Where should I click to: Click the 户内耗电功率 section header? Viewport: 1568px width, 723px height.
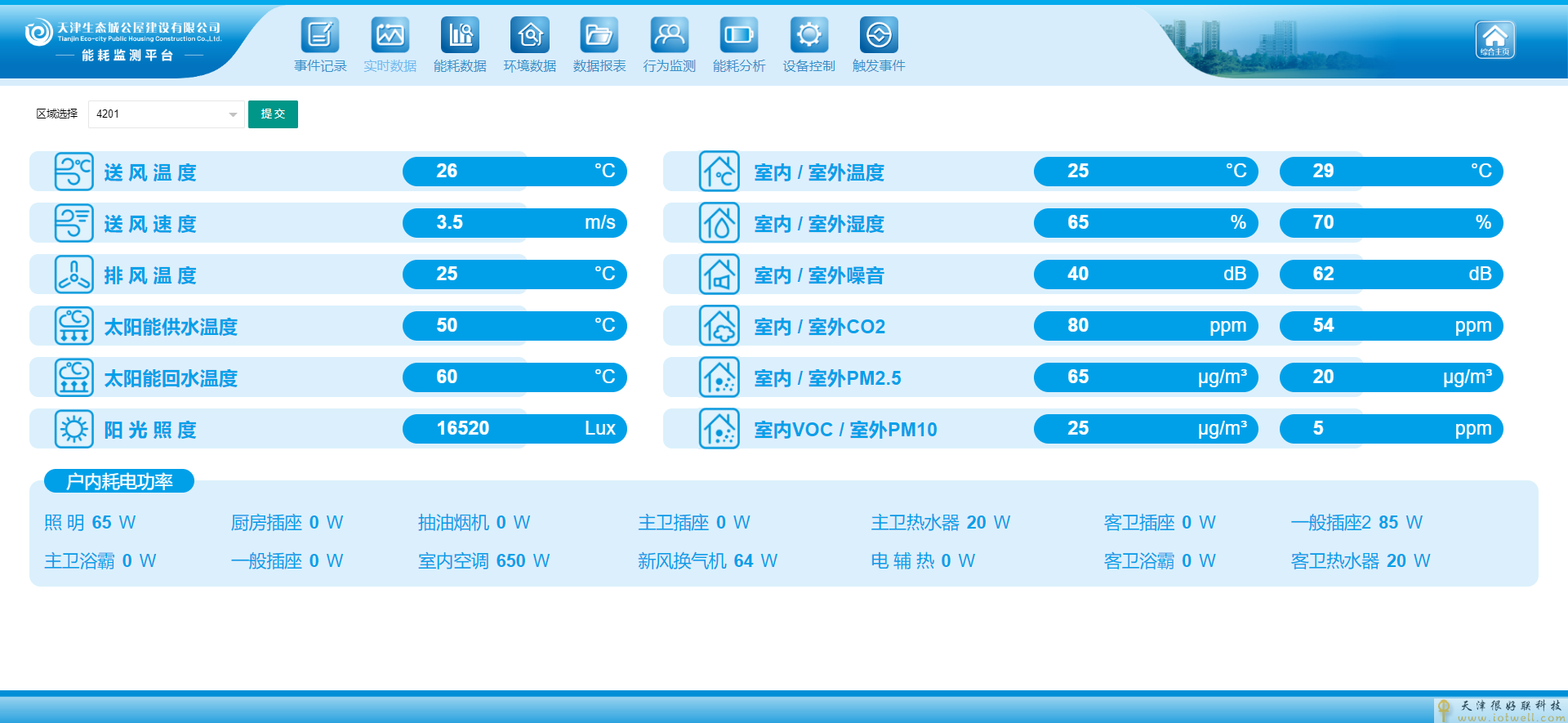(x=119, y=481)
